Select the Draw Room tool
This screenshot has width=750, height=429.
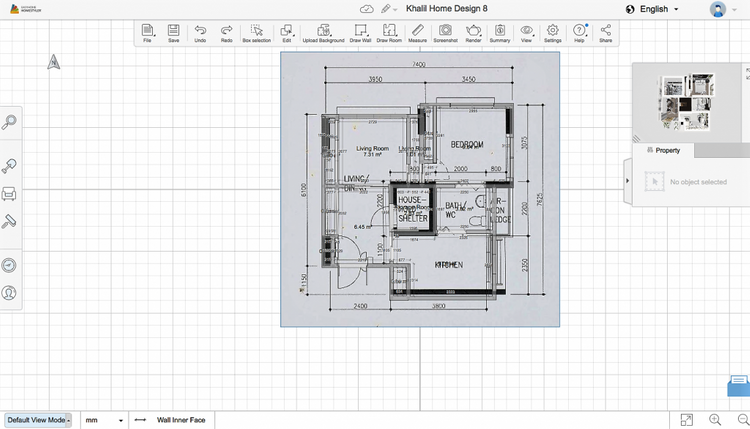pyautogui.click(x=389, y=33)
